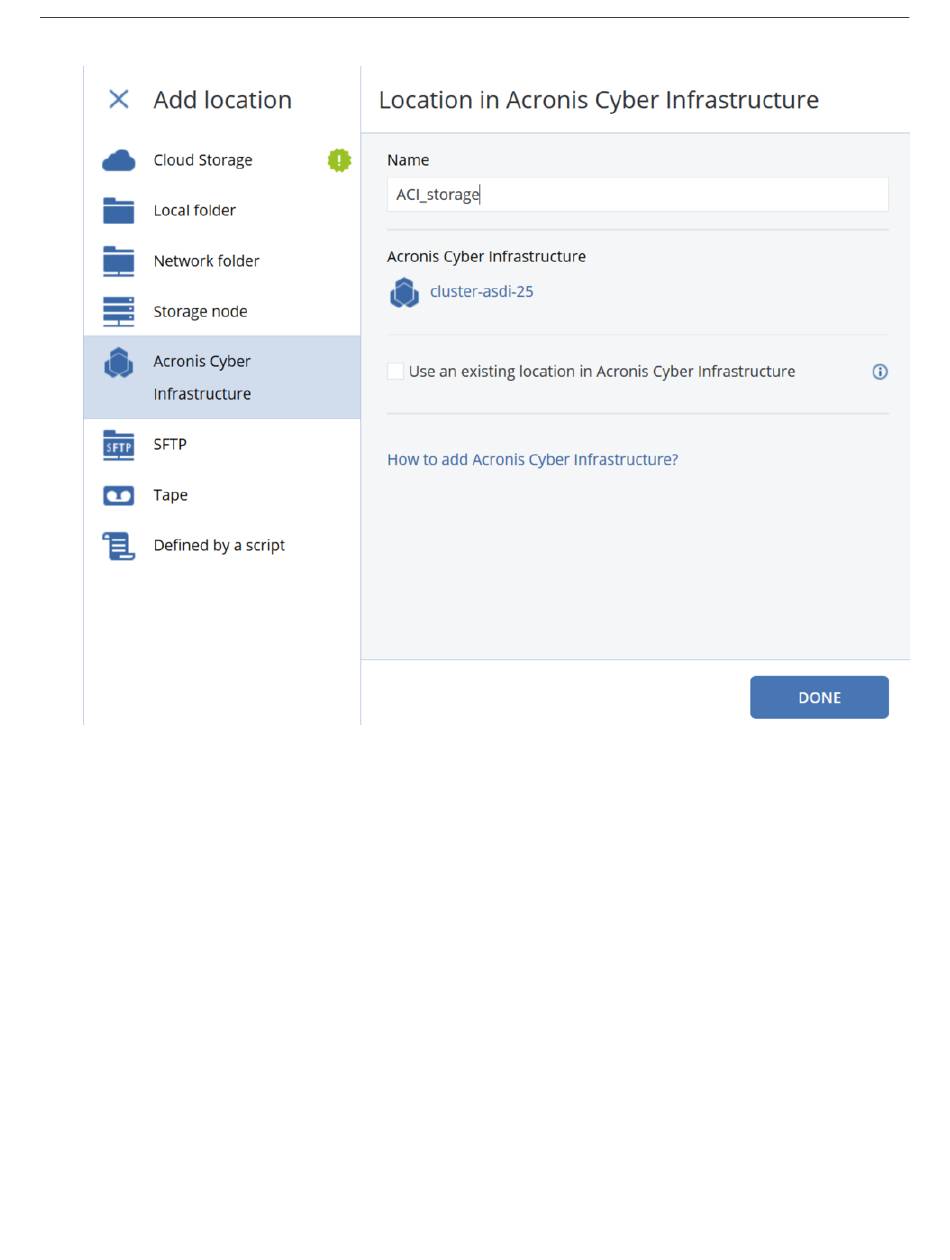Click the Name label above input

point(408,160)
